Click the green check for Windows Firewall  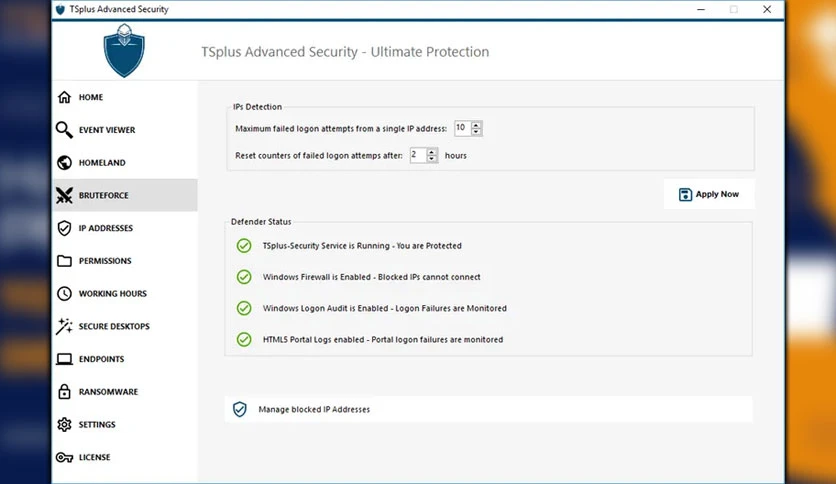pos(244,277)
